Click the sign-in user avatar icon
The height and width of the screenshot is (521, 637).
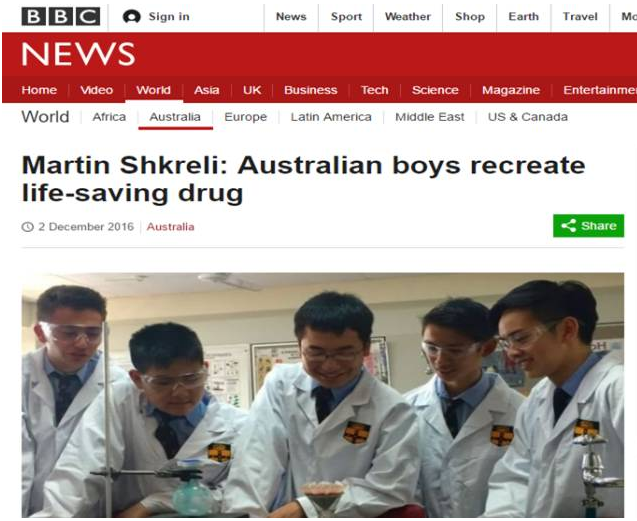pyautogui.click(x=131, y=17)
